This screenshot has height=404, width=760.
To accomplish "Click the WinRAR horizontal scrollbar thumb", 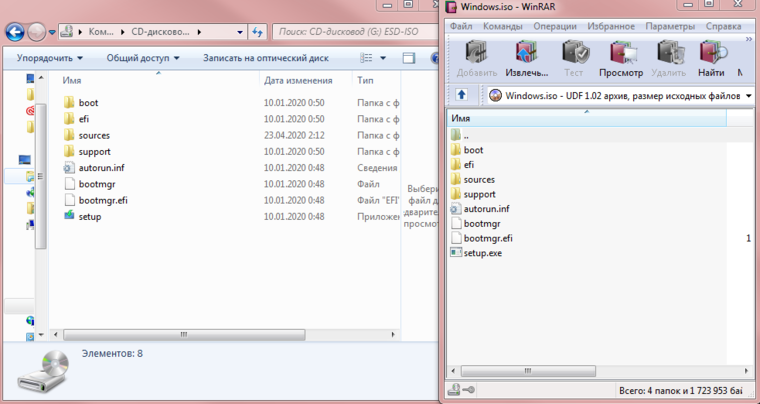I will click(x=528, y=371).
